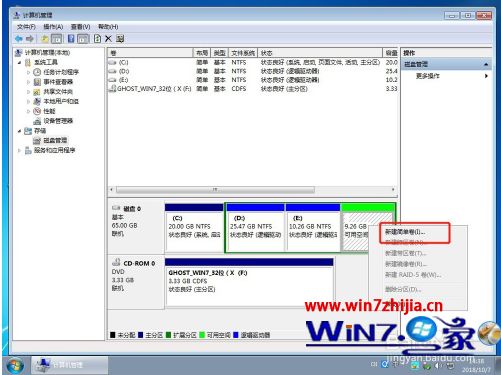Open the 查看(V) menu
Image resolution: width=501 pixels, height=375 pixels.
coord(80,27)
